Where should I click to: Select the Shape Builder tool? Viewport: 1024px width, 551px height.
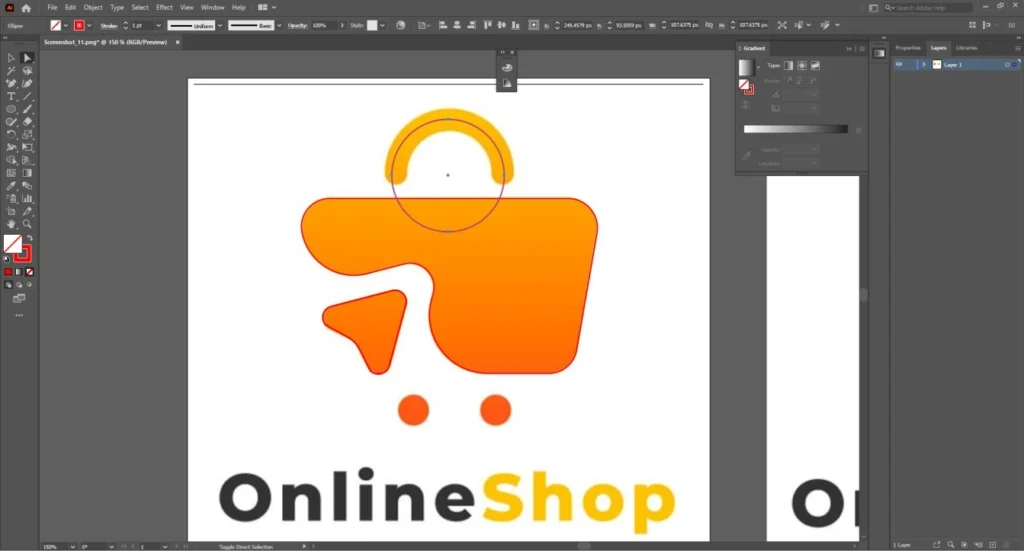[x=11, y=160]
